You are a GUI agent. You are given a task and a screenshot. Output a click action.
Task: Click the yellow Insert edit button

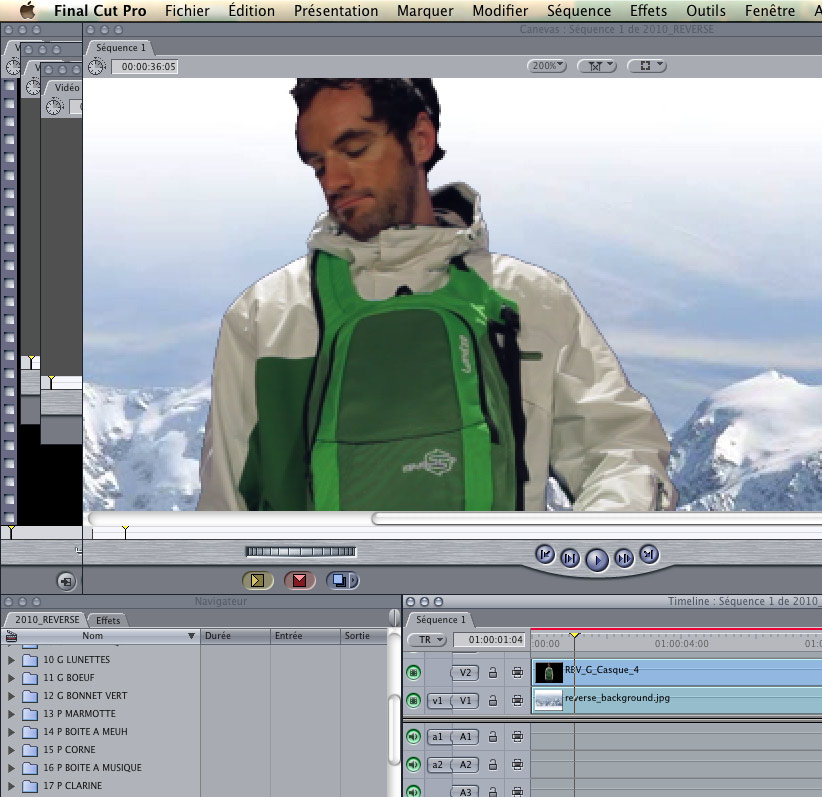coord(257,580)
